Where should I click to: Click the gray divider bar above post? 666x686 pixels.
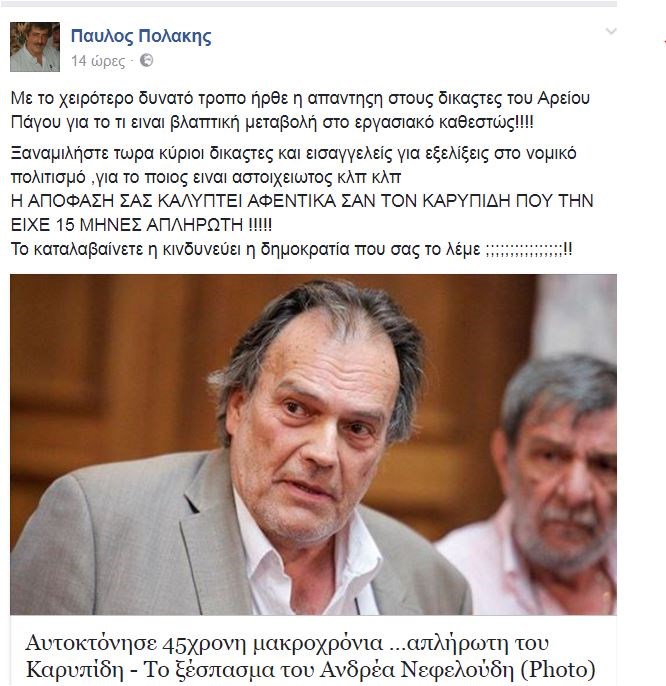(x=308, y=4)
